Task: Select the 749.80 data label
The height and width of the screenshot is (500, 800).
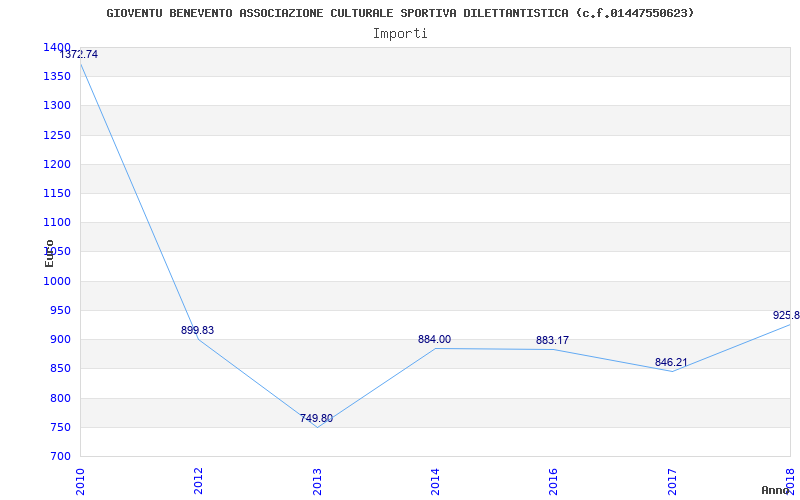Action: pos(316,419)
